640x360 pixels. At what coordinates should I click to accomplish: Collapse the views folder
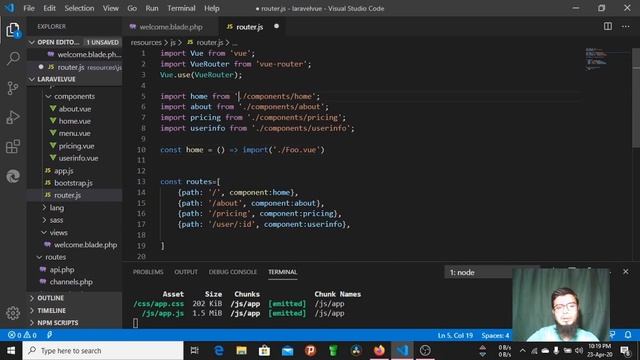44,232
